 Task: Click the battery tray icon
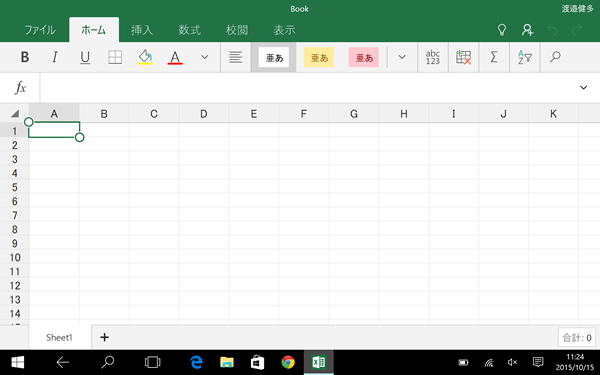pos(463,362)
